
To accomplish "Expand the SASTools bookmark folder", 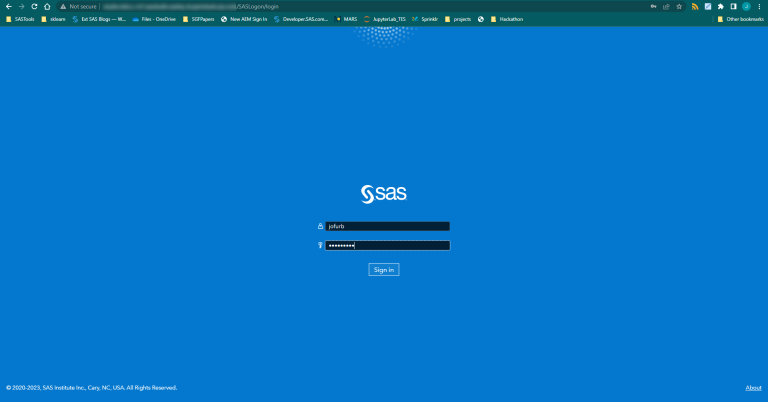I will click(20, 19).
